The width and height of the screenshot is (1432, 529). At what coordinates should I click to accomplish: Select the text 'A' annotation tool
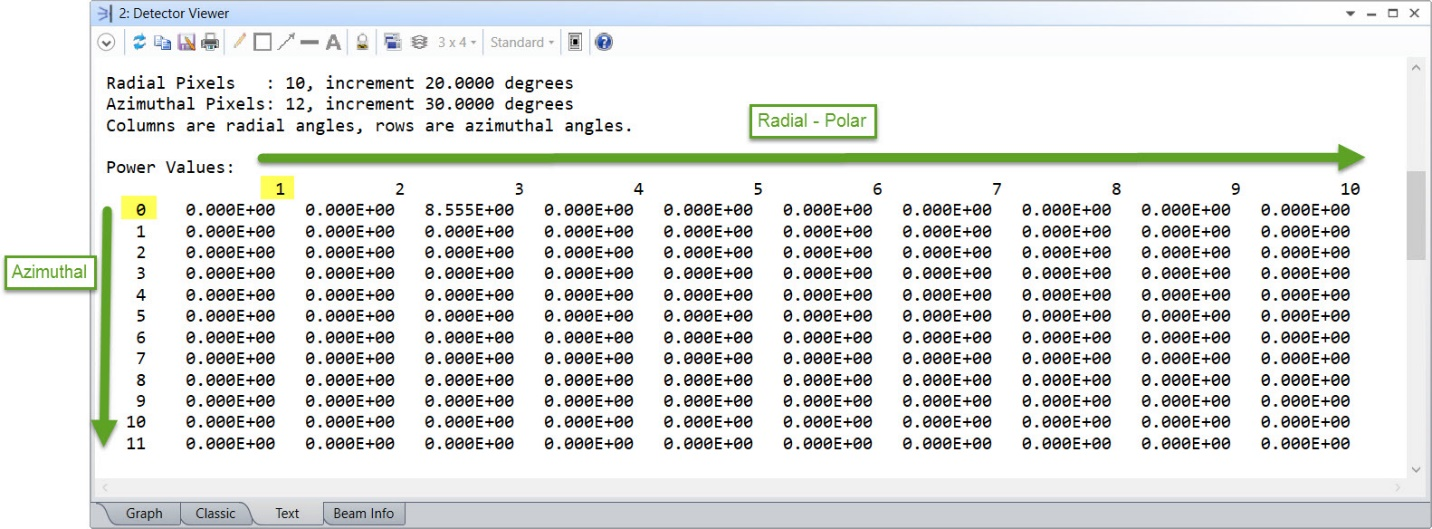click(333, 42)
